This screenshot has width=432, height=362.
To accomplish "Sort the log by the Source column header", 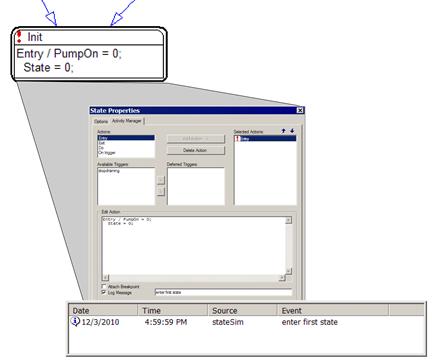I will 242,310.
